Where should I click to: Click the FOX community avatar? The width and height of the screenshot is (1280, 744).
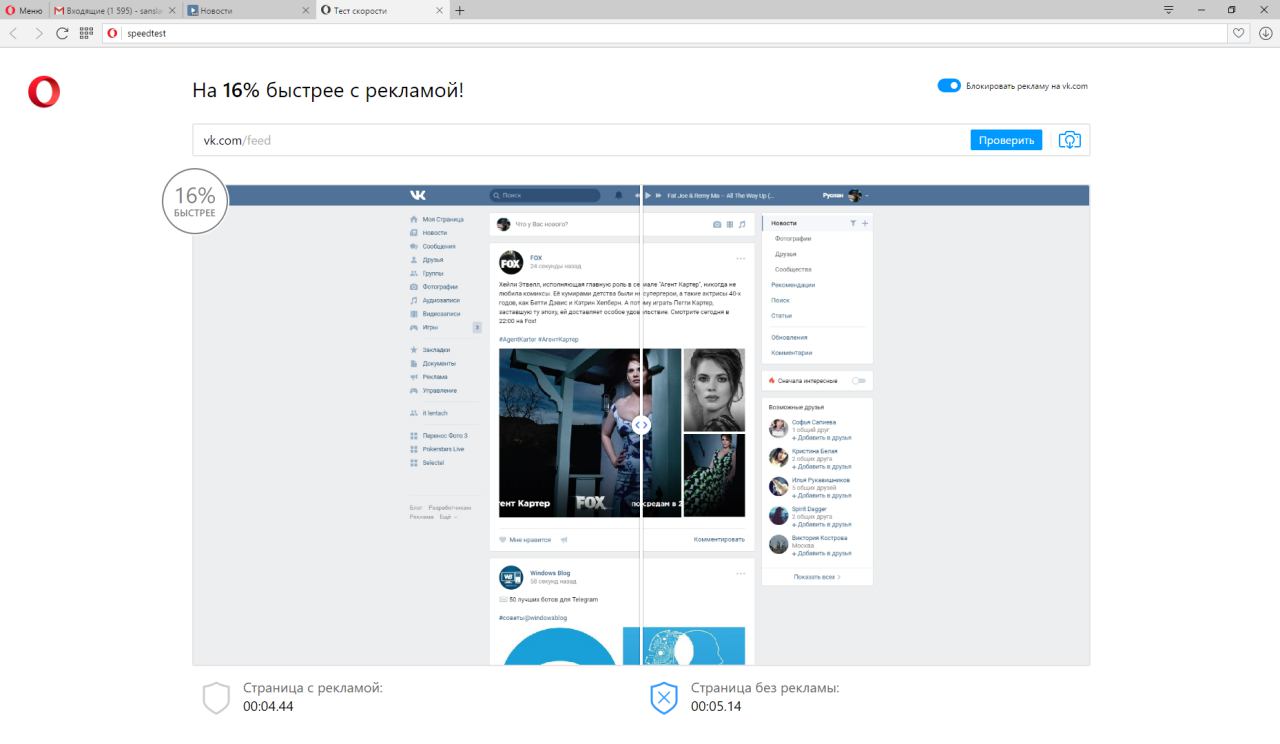(x=510, y=262)
